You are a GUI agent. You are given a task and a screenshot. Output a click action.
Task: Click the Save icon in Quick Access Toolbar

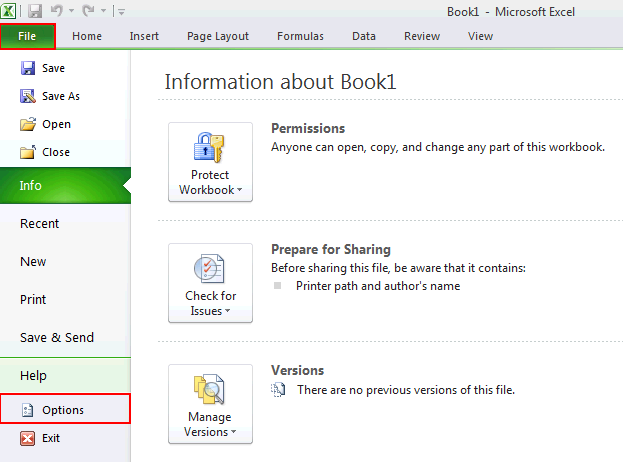tap(36, 11)
